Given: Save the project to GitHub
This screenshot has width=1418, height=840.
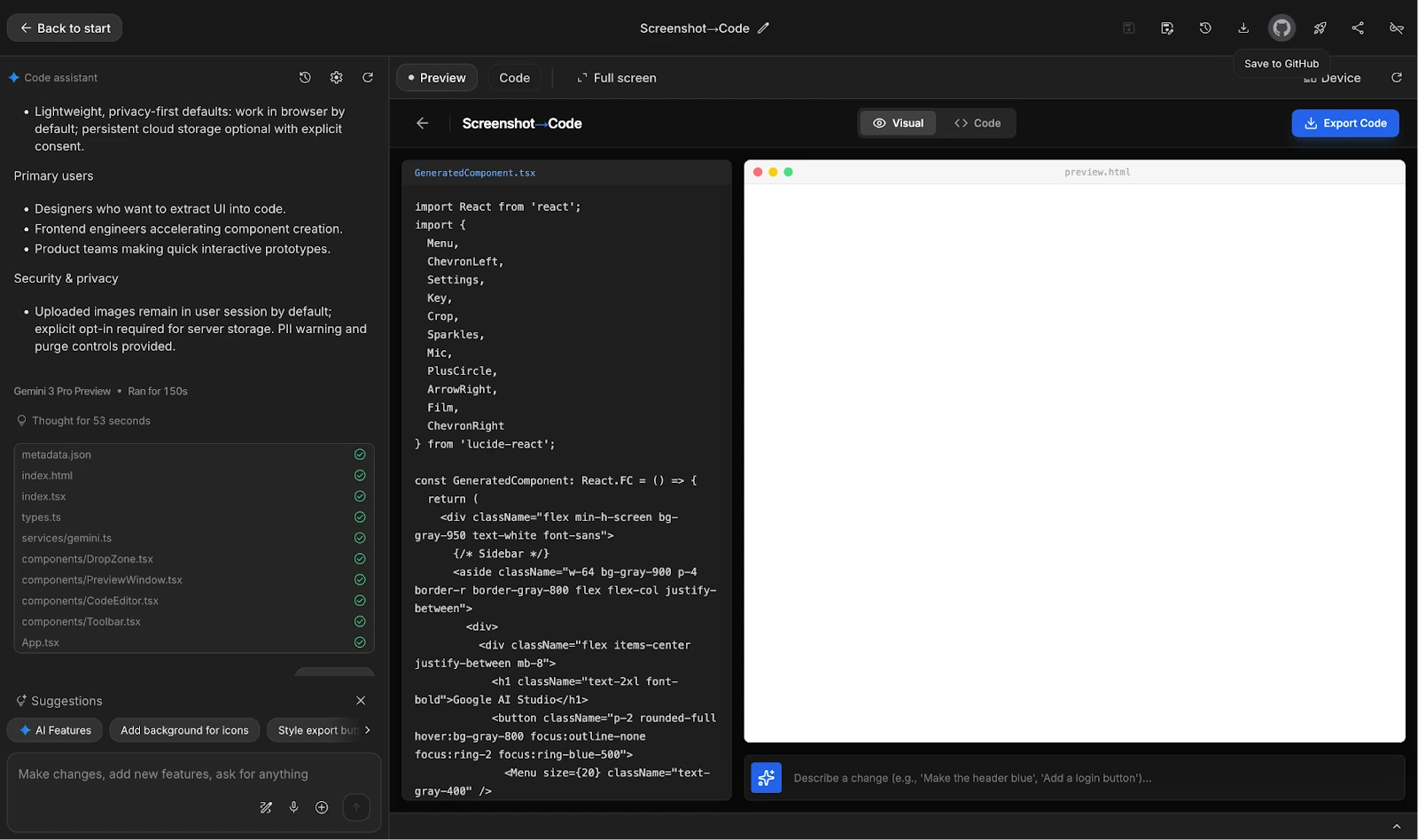Looking at the screenshot, I should (x=1281, y=27).
